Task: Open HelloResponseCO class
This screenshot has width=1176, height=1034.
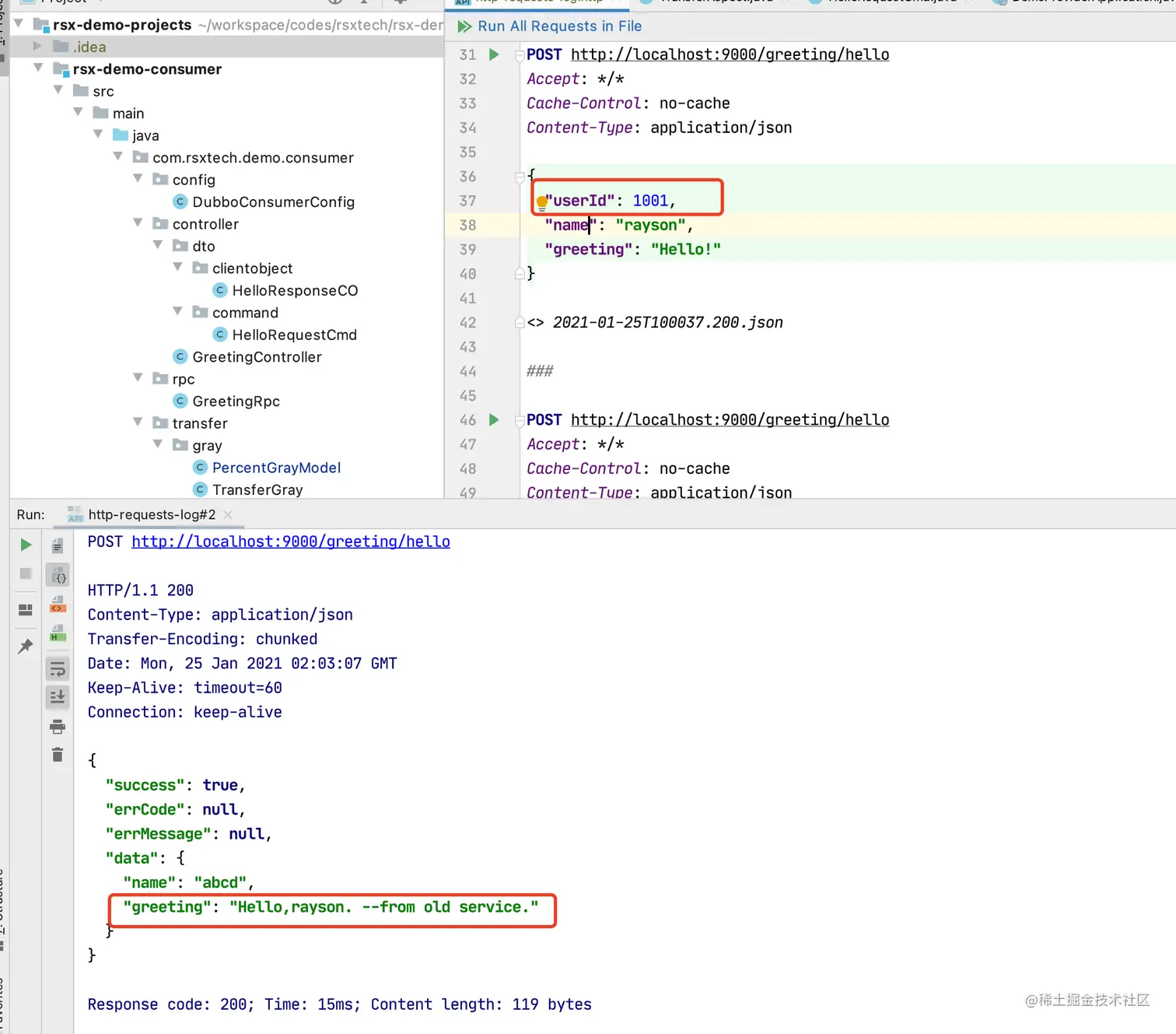Action: 295,291
